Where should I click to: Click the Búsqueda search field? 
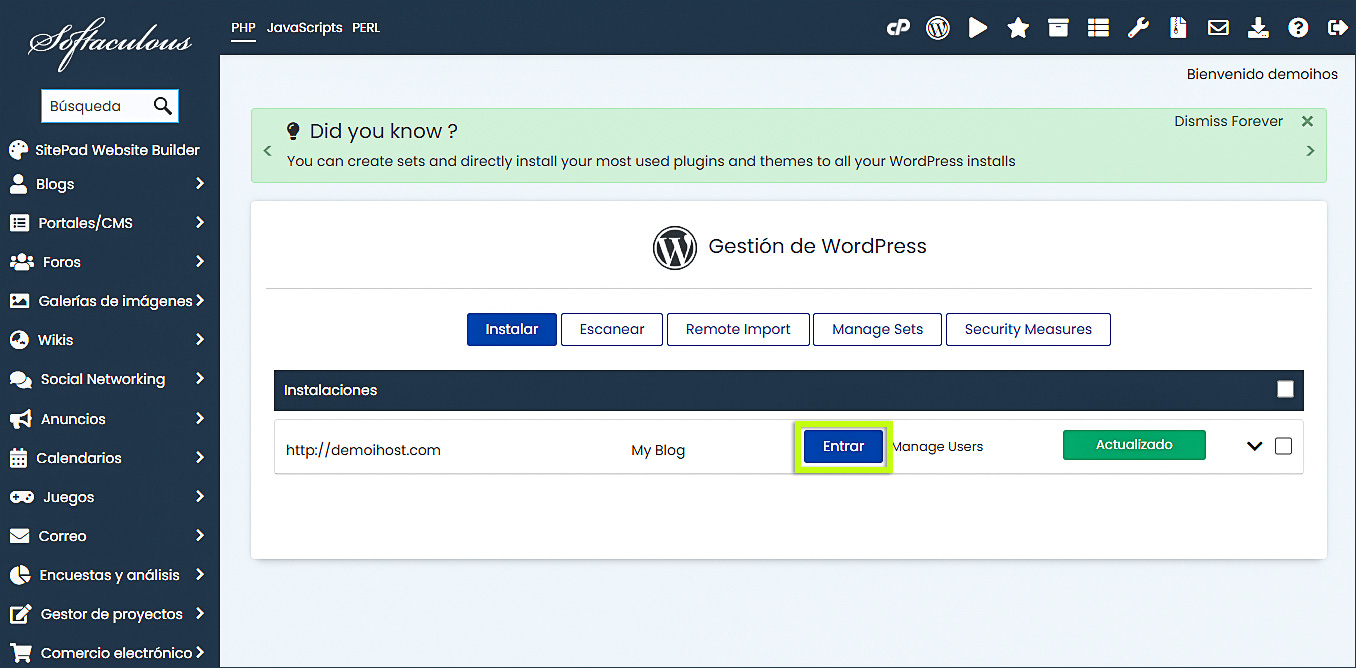click(97, 106)
